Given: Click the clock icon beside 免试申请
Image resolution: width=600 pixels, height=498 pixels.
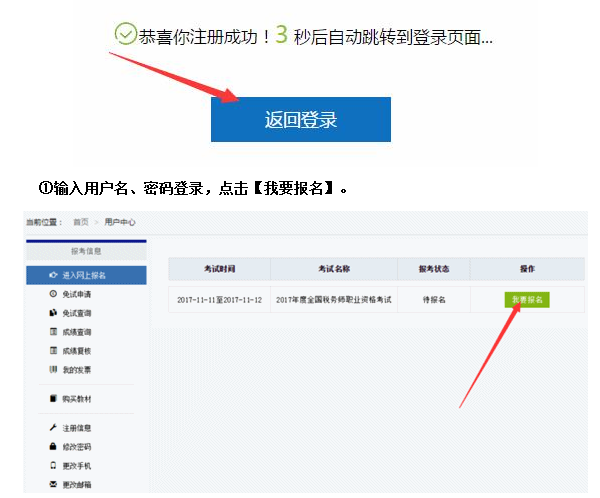Looking at the screenshot, I should pos(53,293).
